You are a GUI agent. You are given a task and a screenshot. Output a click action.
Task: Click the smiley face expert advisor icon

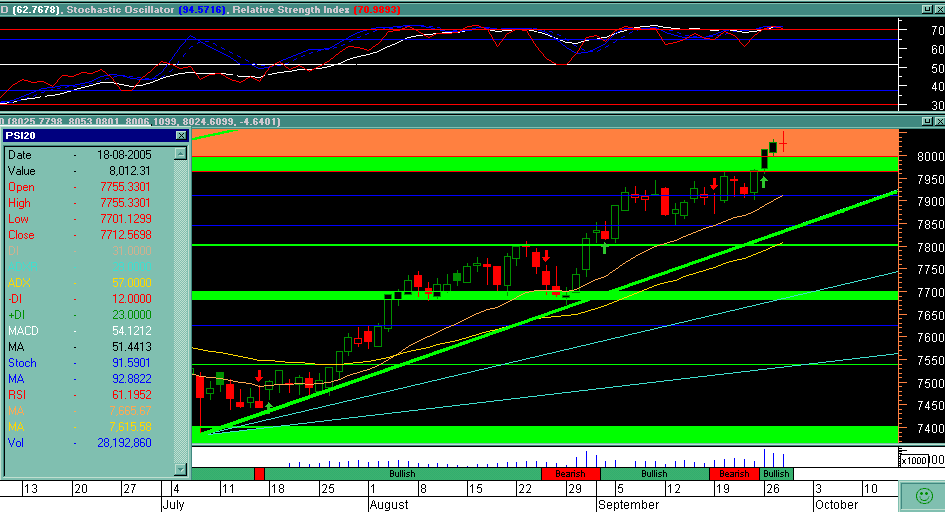(x=921, y=495)
